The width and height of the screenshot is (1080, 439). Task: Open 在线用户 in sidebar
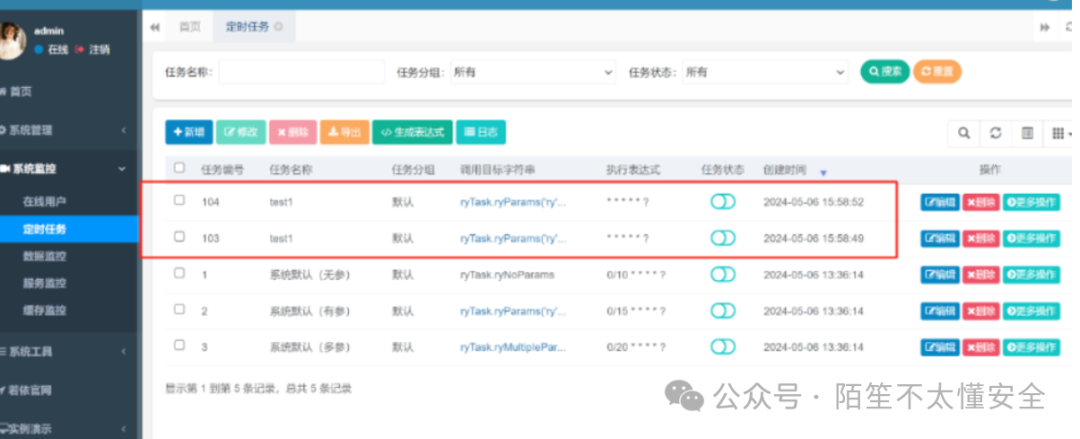(x=44, y=202)
